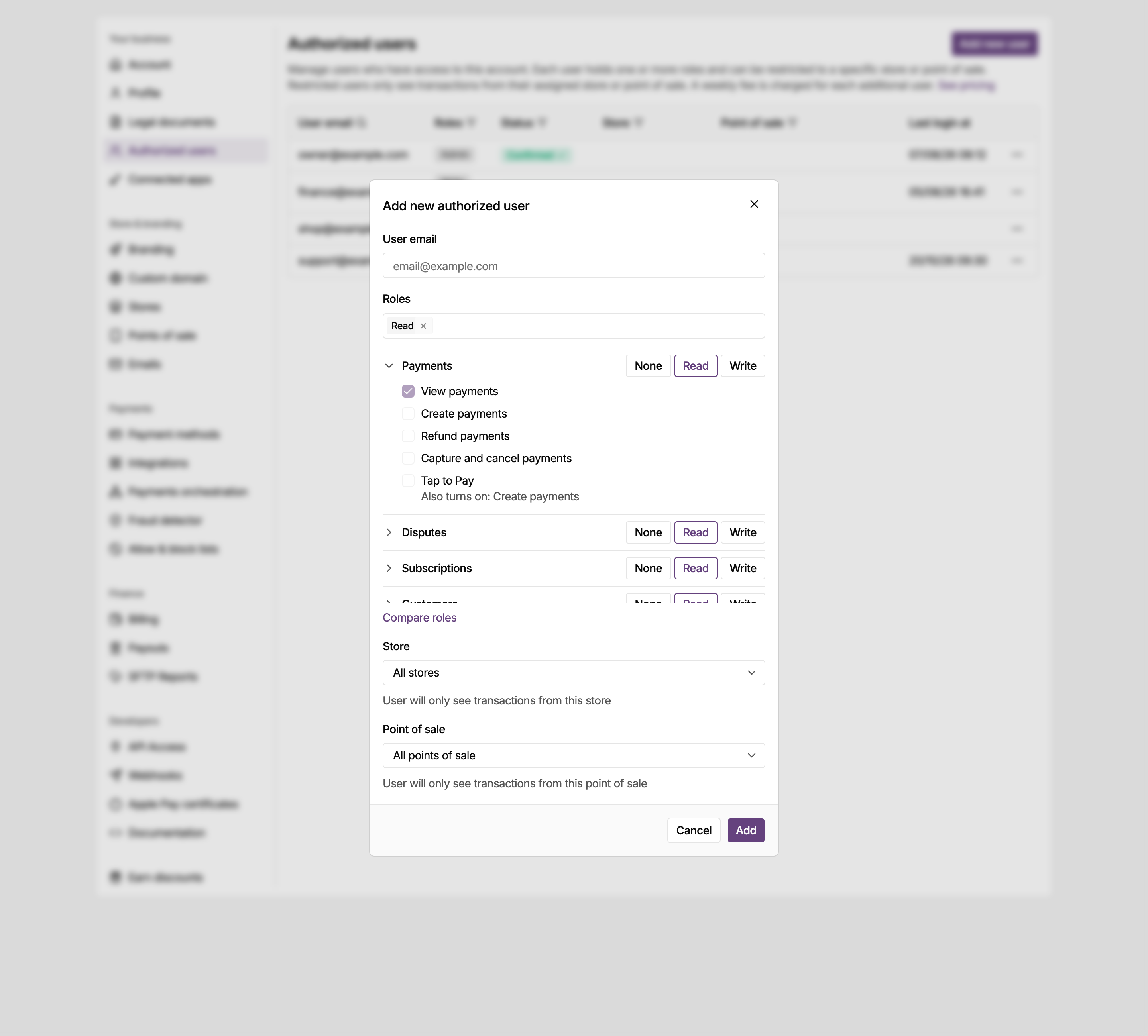The height and width of the screenshot is (1036, 1148).
Task: Close the Add new authorized user dialog
Action: (754, 204)
